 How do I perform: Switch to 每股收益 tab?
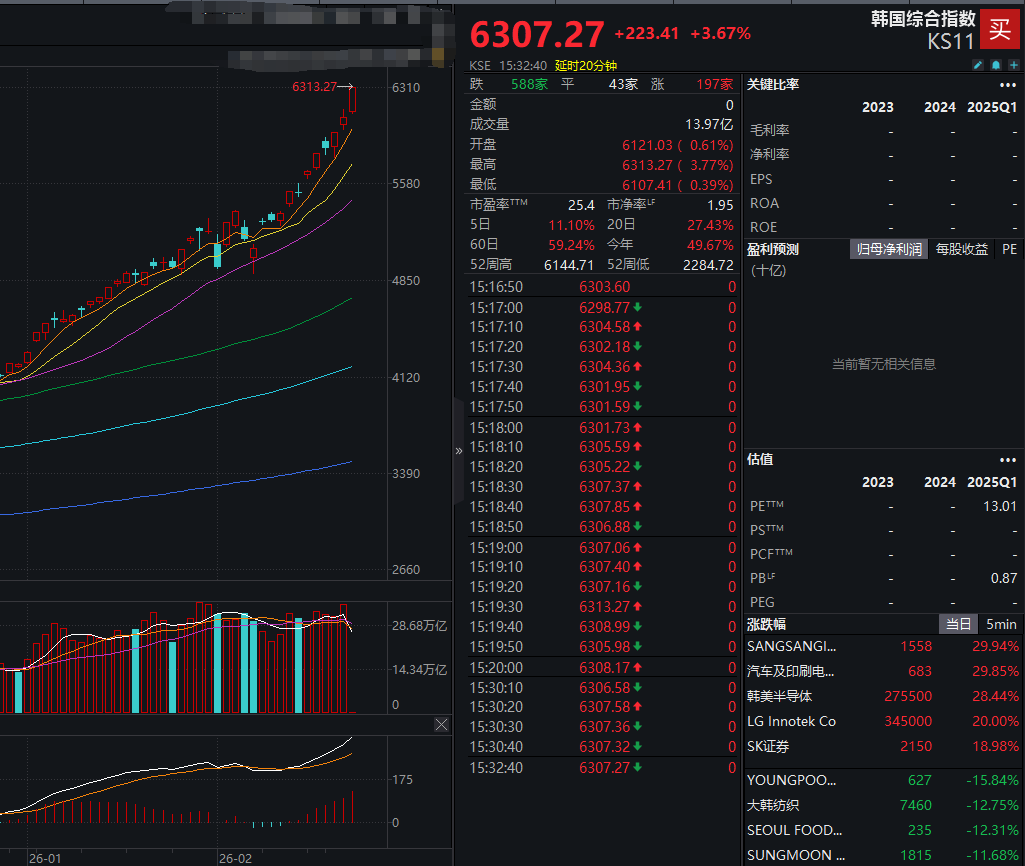(961, 249)
